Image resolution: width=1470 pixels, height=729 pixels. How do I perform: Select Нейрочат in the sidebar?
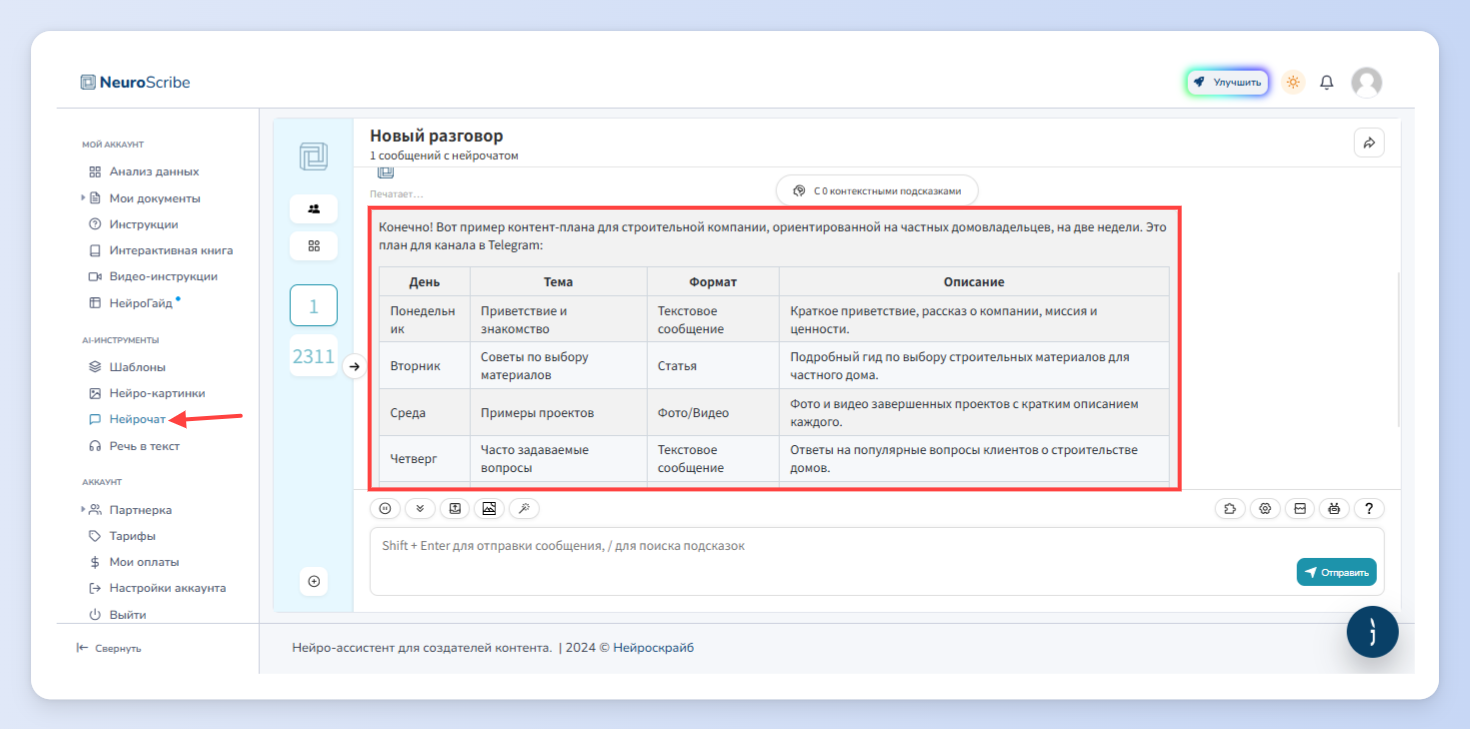137,419
